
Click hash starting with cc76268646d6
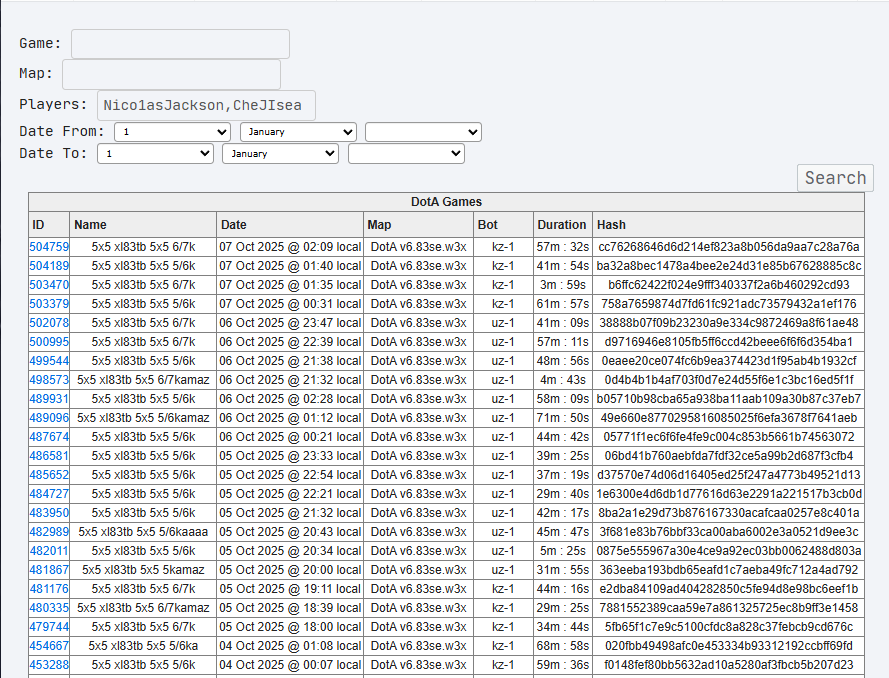point(729,247)
